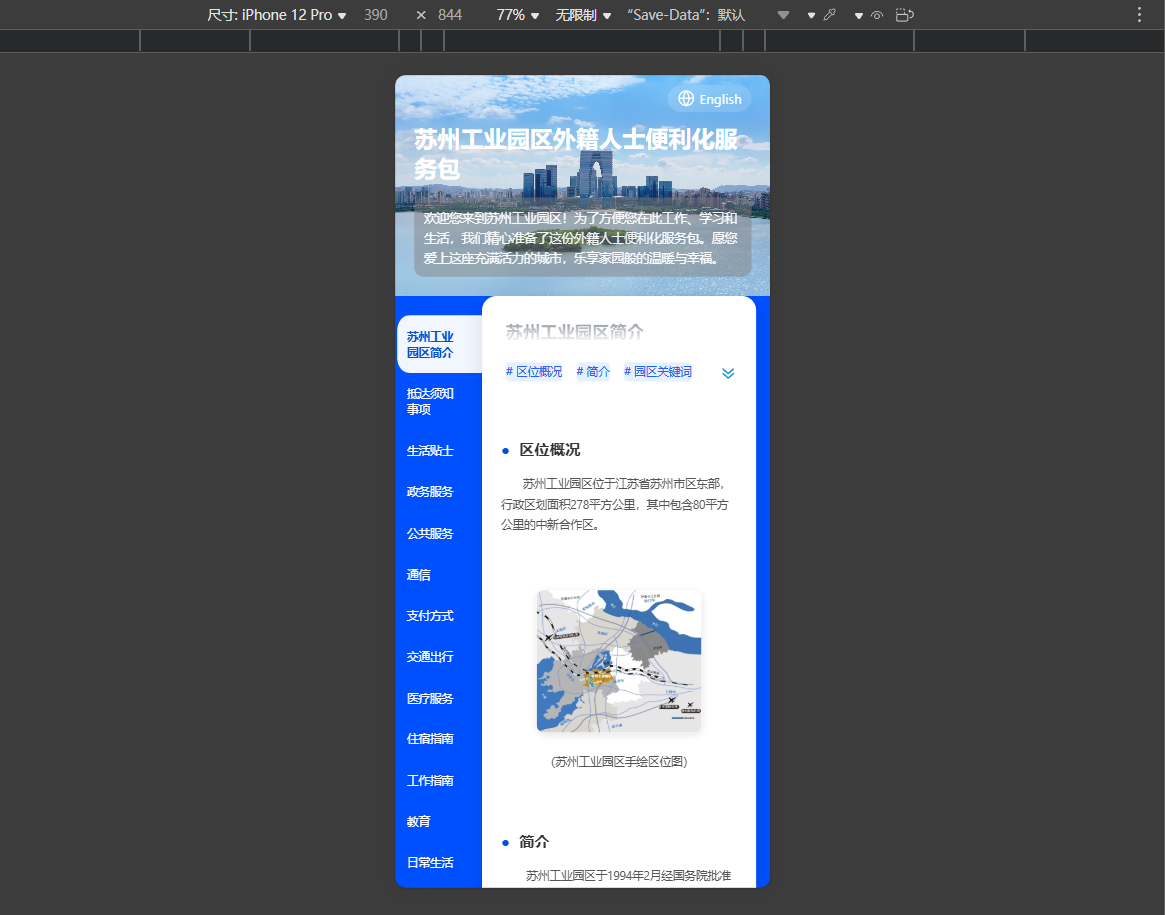Image resolution: width=1165 pixels, height=915 pixels.
Task: Open the 无限制 throttling dropdown
Action: point(583,15)
